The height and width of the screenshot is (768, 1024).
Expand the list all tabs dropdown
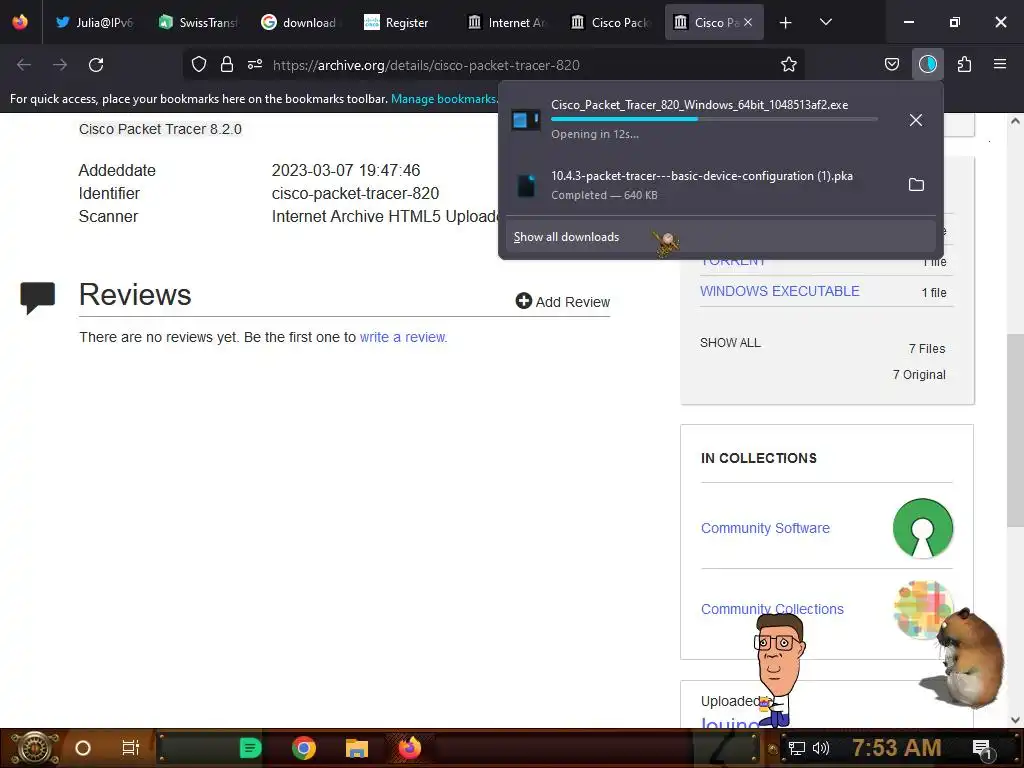pyautogui.click(x=825, y=22)
